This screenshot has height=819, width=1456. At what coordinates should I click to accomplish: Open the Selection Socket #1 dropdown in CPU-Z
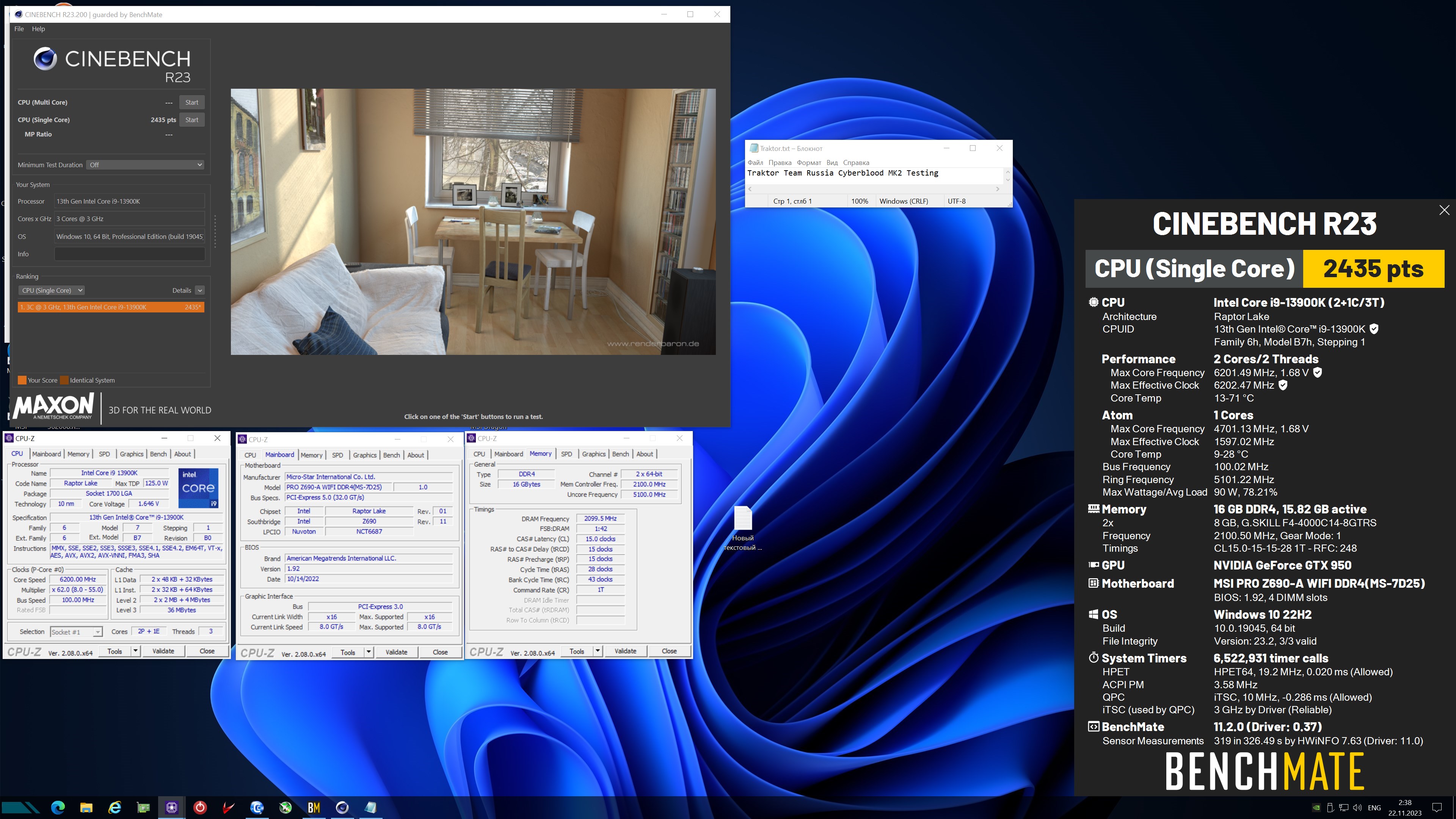point(76,632)
